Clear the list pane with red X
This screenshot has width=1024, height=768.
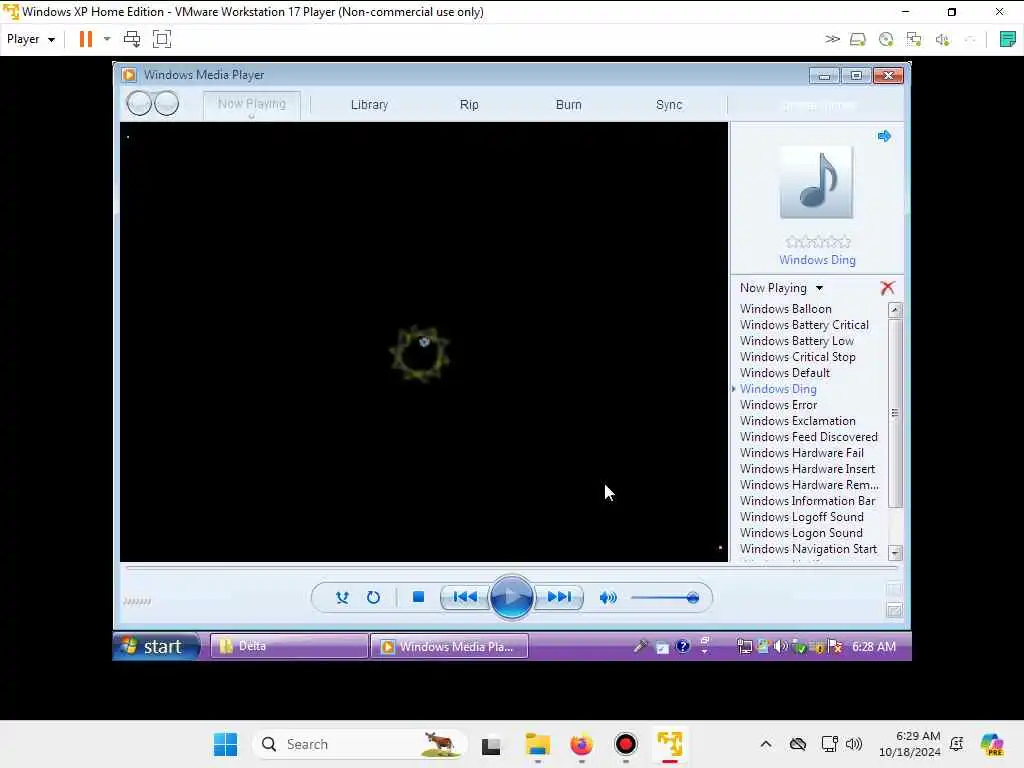[x=887, y=288]
